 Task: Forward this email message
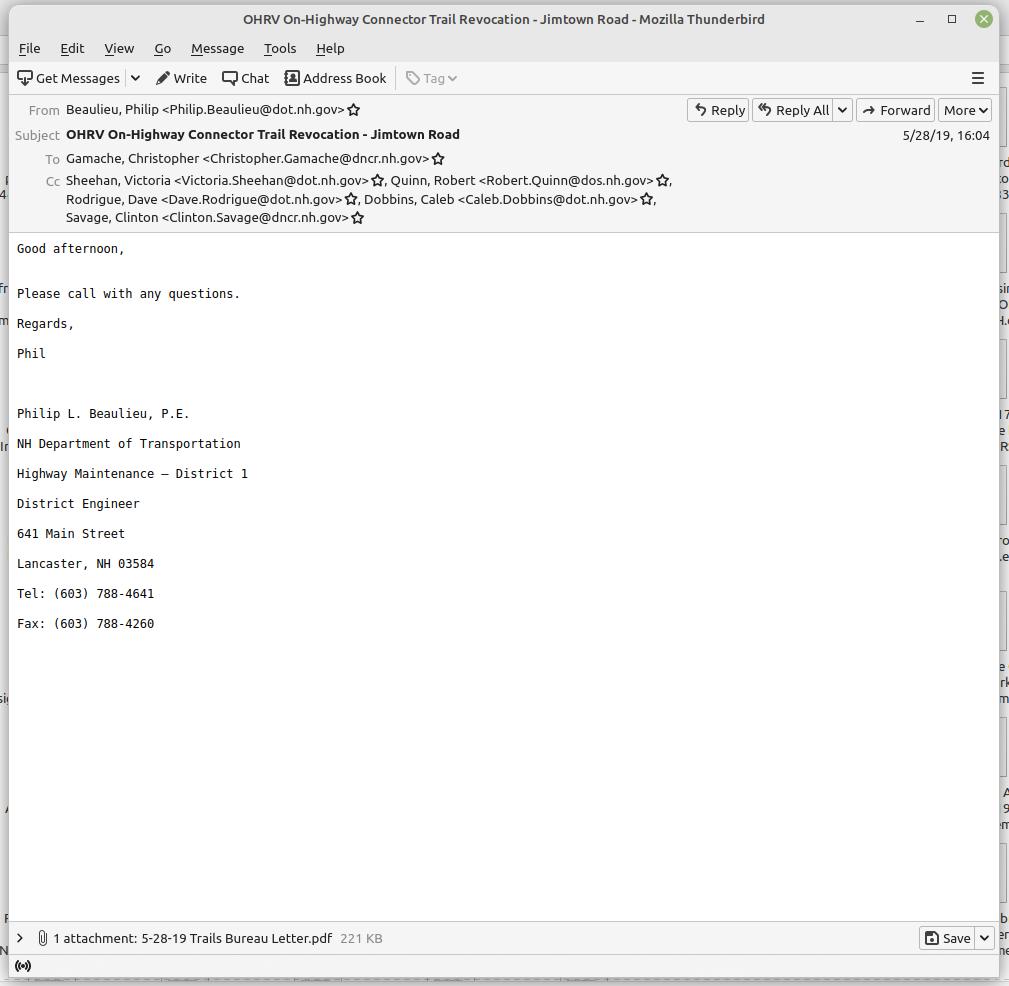(x=895, y=110)
